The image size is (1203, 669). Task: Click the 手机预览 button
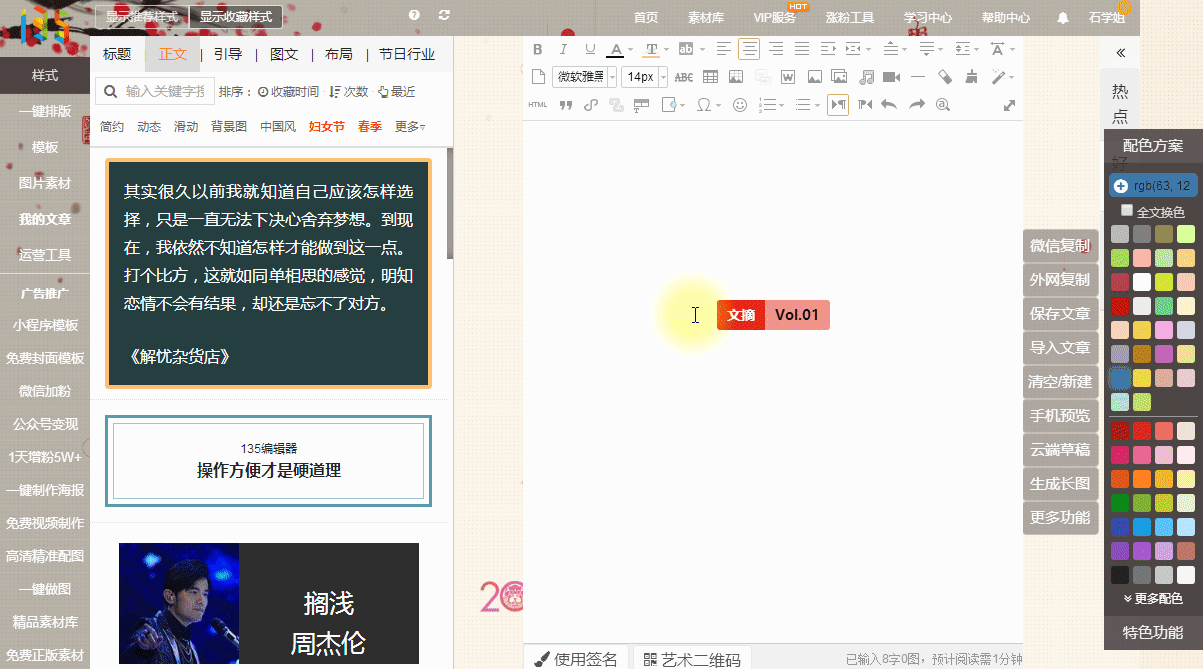[1060, 415]
